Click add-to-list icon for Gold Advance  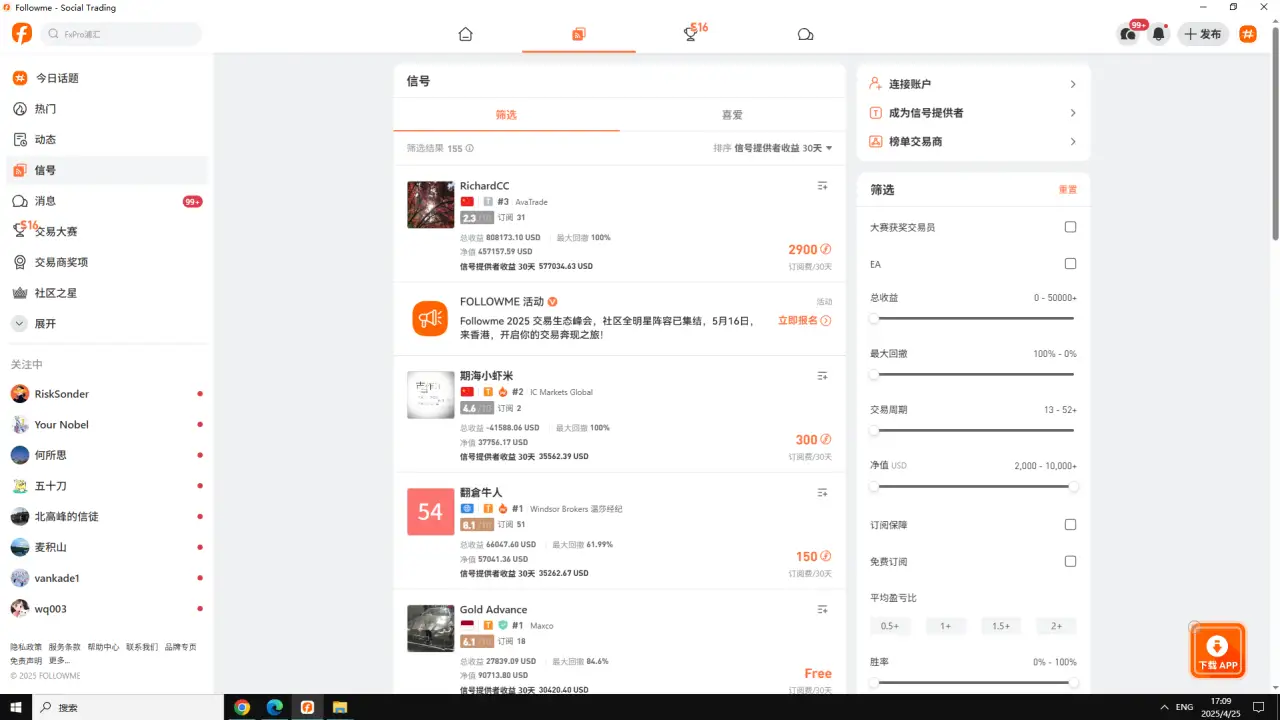point(822,609)
